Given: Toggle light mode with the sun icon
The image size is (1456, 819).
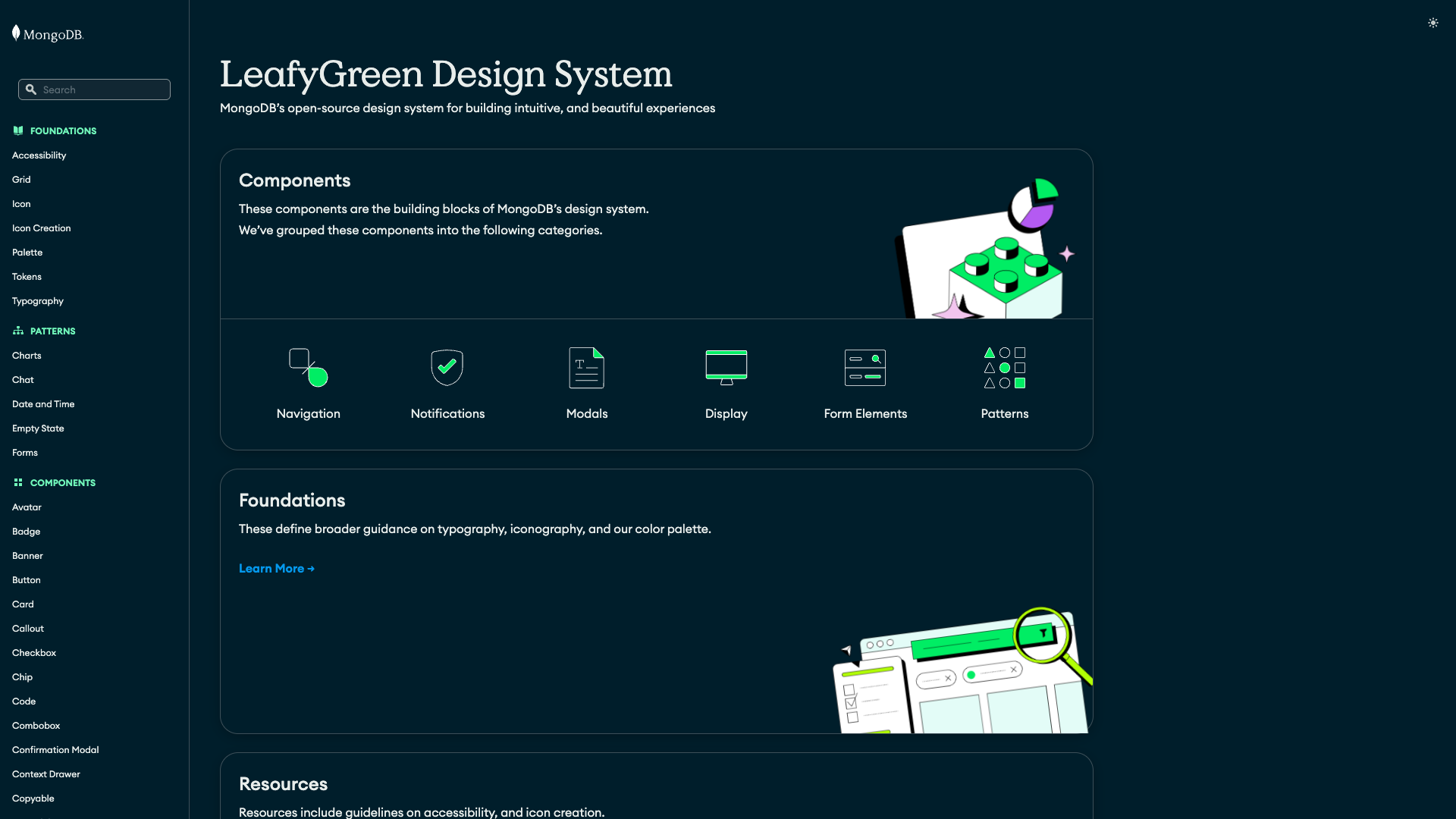Looking at the screenshot, I should tap(1432, 23).
